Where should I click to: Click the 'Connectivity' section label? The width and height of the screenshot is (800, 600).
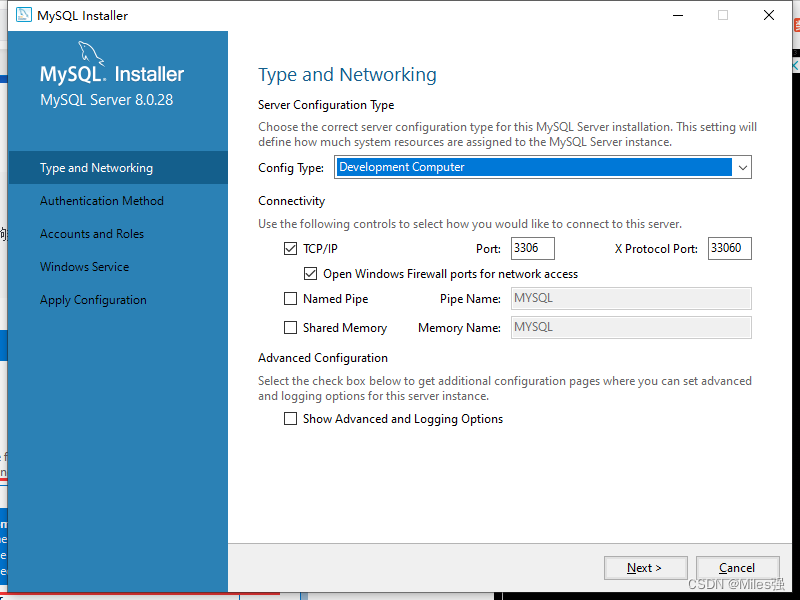291,201
